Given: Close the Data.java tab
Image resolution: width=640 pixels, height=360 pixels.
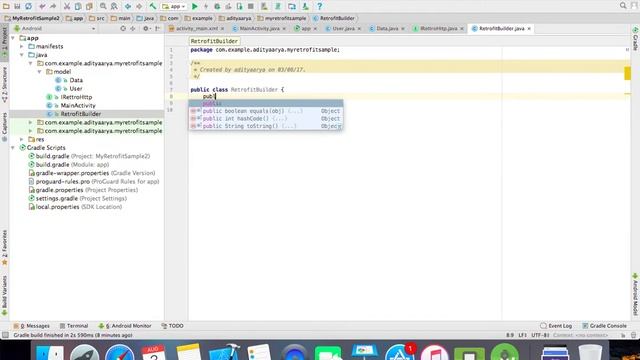Looking at the screenshot, I should coord(402,29).
